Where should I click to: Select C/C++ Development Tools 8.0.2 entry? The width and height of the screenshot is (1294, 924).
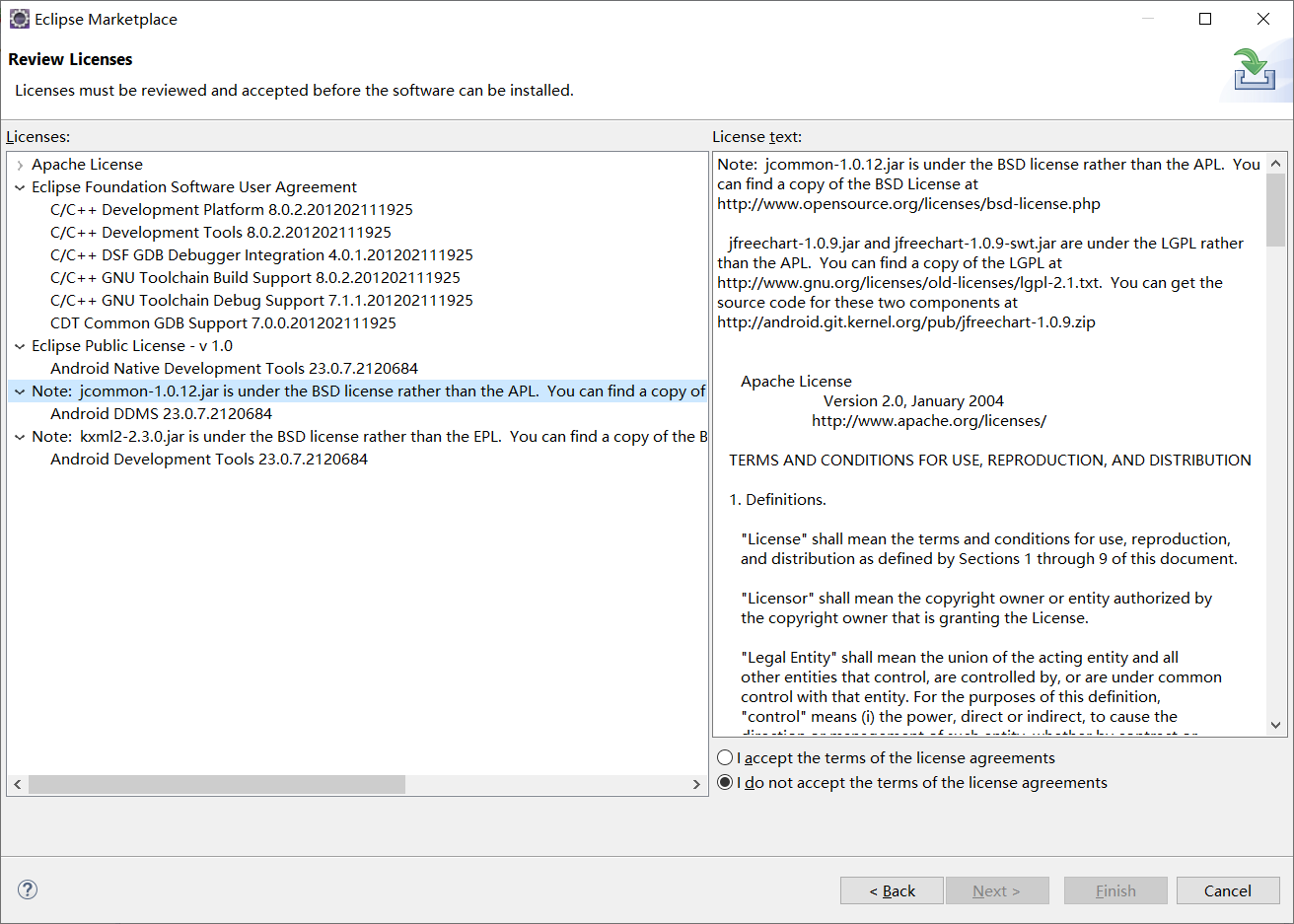pyautogui.click(x=221, y=232)
